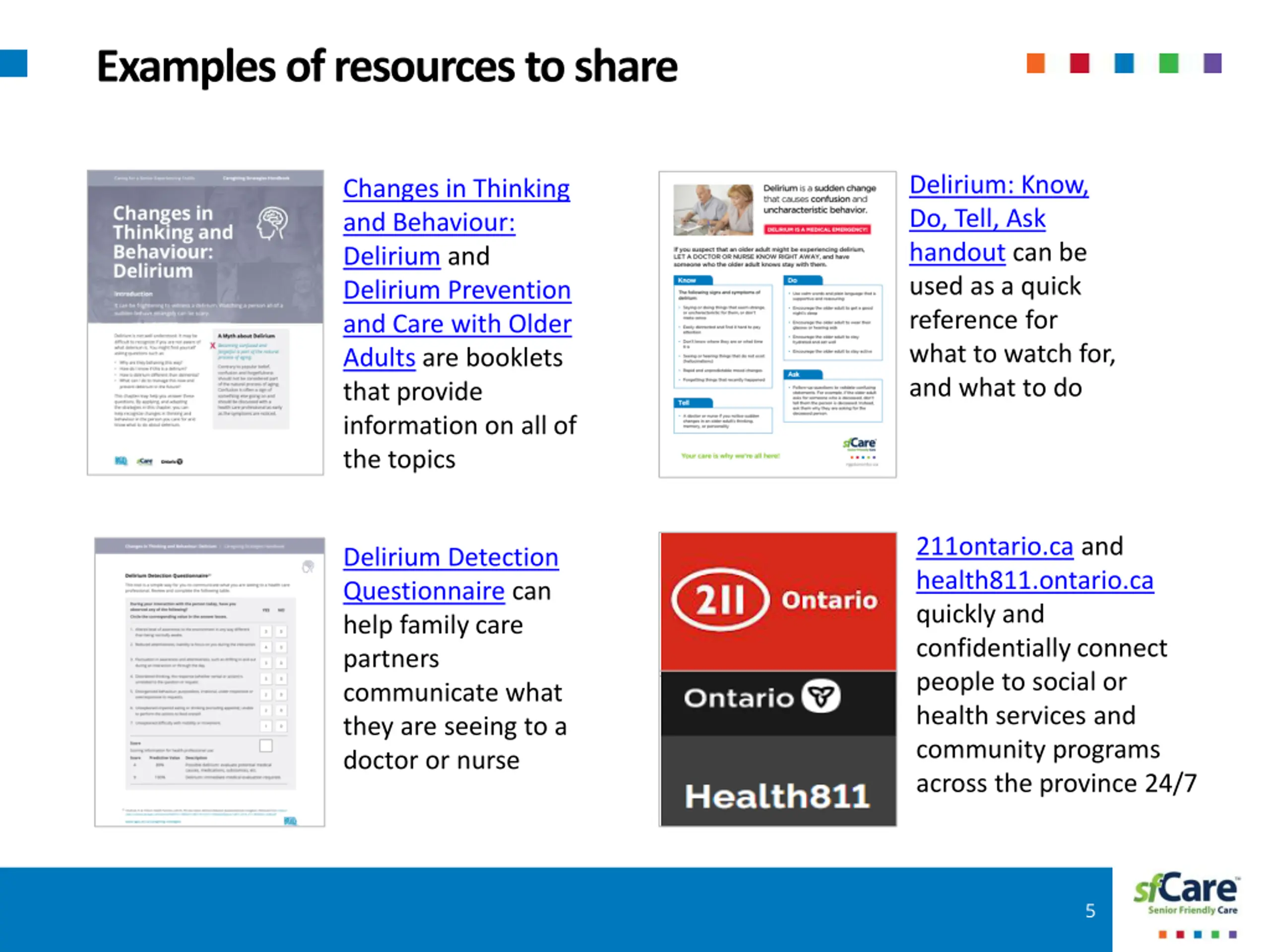The height and width of the screenshot is (952, 1270).
Task: Click the Changes in Thinking and Behaviour booklet thumbnail
Action: 205,322
